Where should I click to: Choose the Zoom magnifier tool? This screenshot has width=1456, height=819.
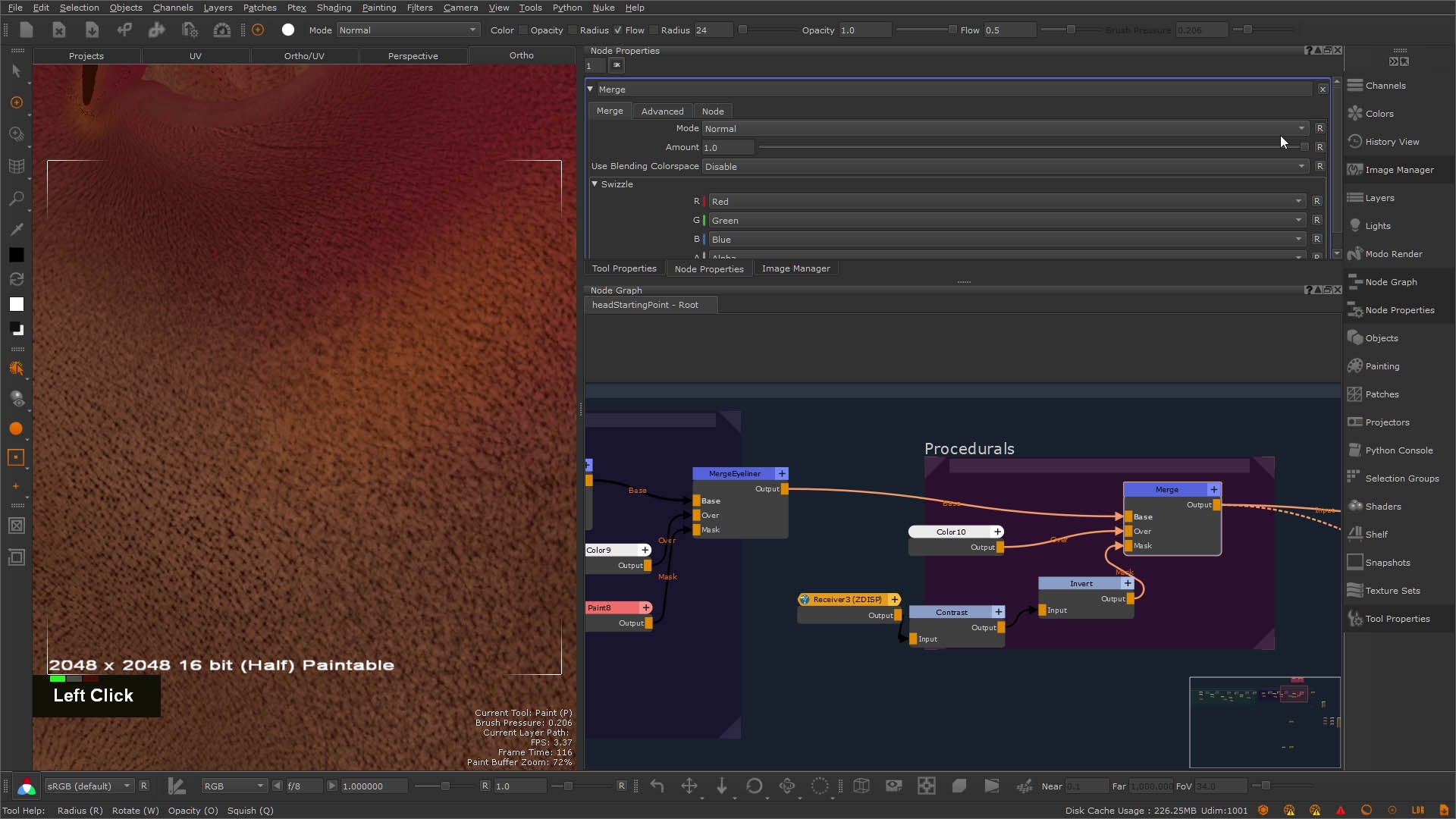[x=16, y=199]
